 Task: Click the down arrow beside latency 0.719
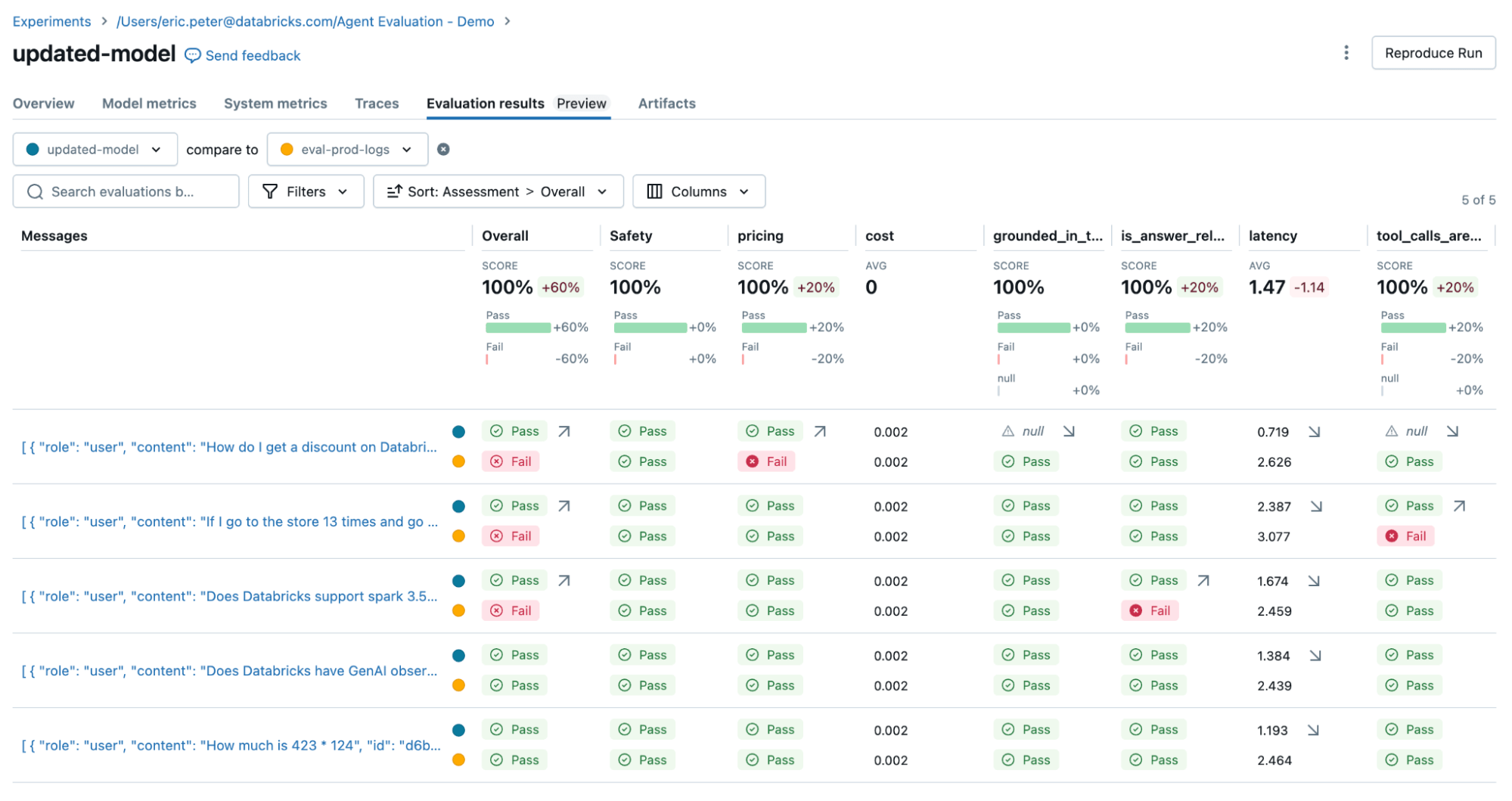[x=1314, y=432]
